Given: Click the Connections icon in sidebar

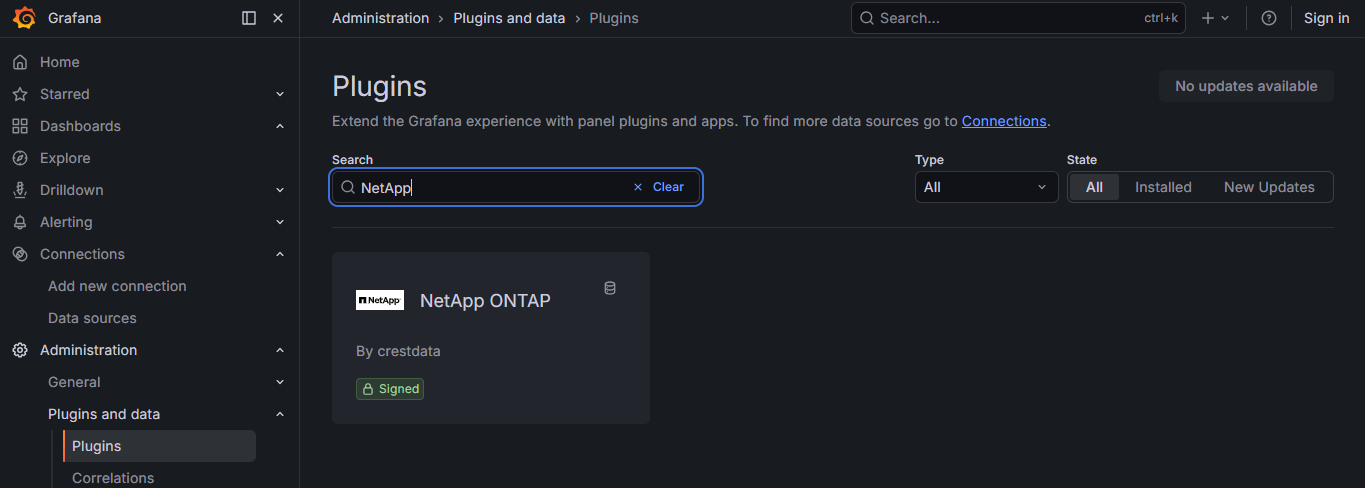Looking at the screenshot, I should [x=20, y=254].
